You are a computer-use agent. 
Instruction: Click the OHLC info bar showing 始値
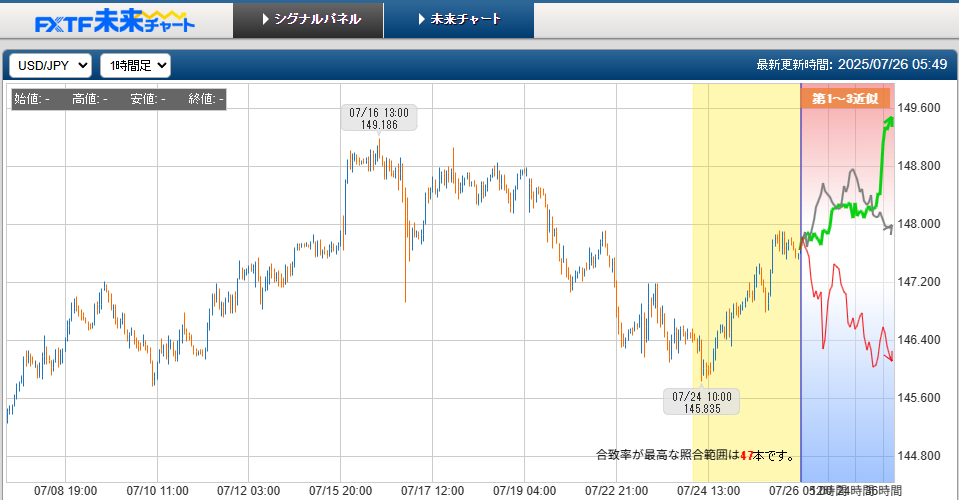coord(119,99)
